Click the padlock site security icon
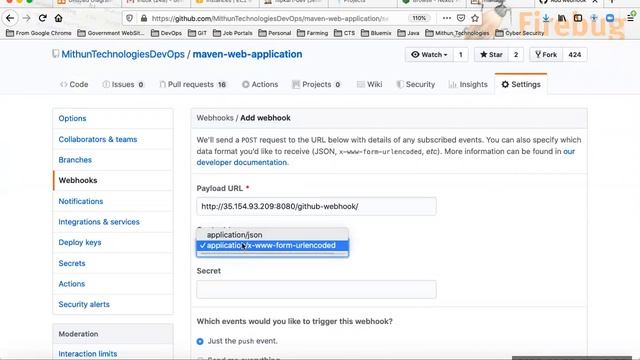640x360 pixels. [x=144, y=18]
